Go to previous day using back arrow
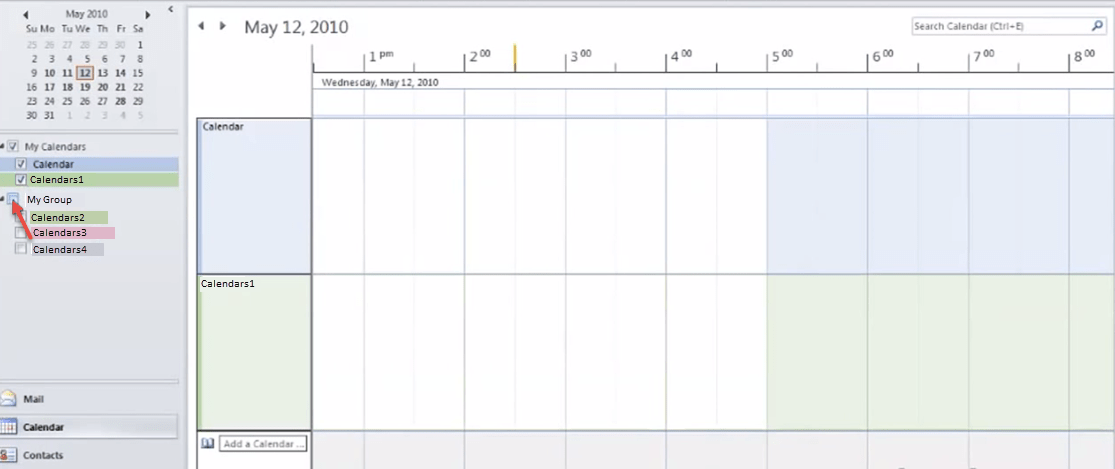Viewport: 1115px width, 469px height. point(201,26)
